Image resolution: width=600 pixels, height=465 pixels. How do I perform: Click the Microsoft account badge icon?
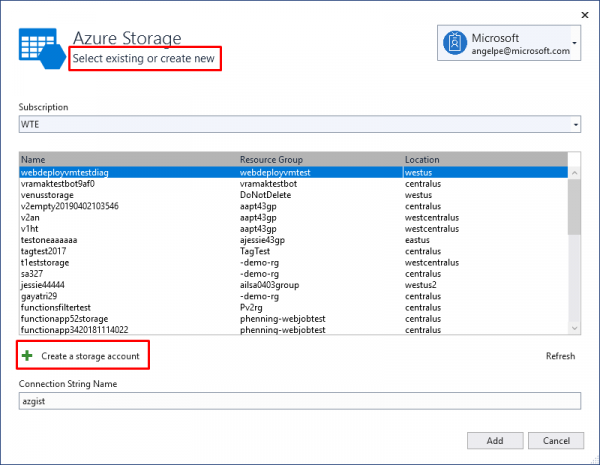pyautogui.click(x=456, y=45)
